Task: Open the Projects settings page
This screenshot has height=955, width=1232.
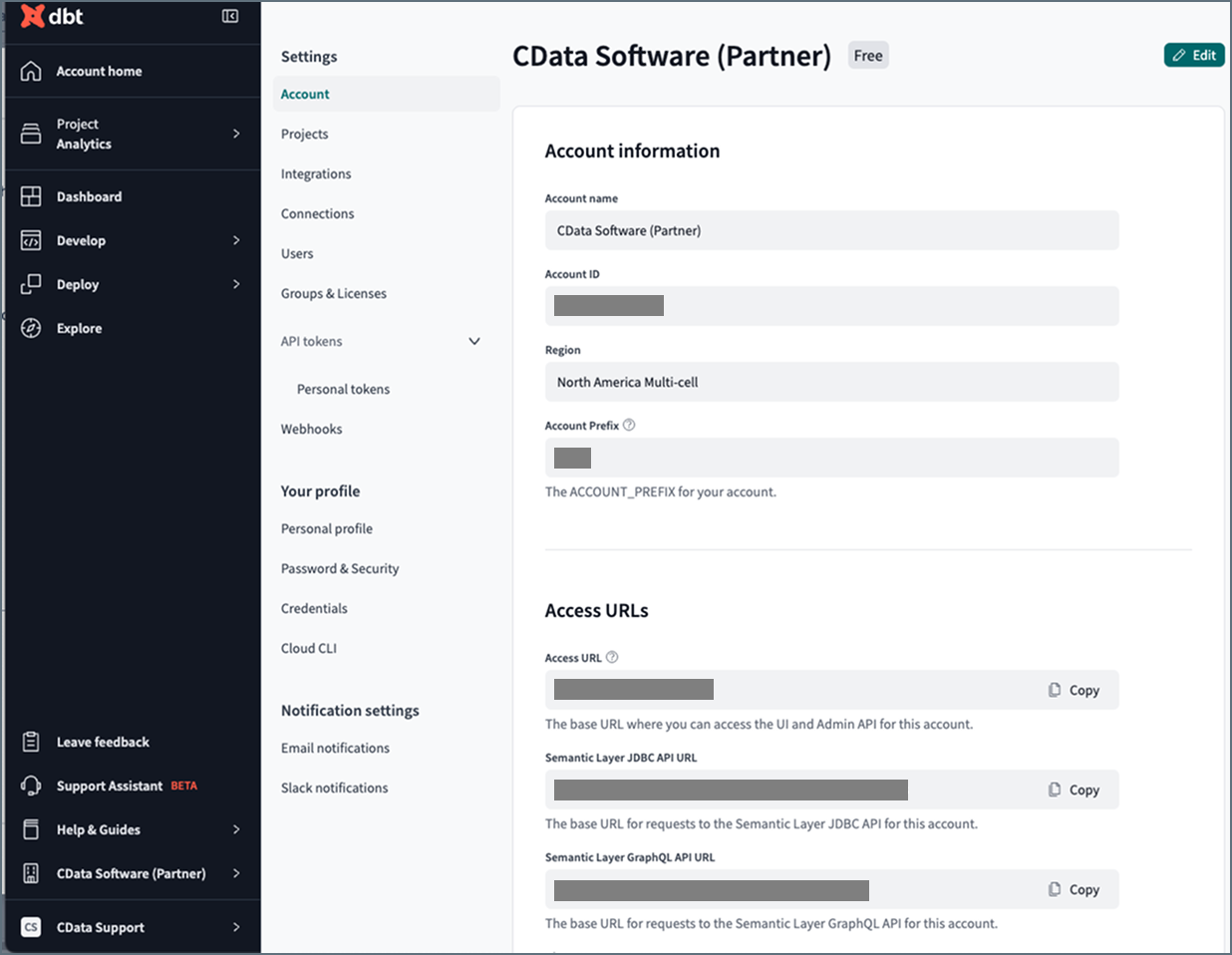Action: click(x=304, y=134)
